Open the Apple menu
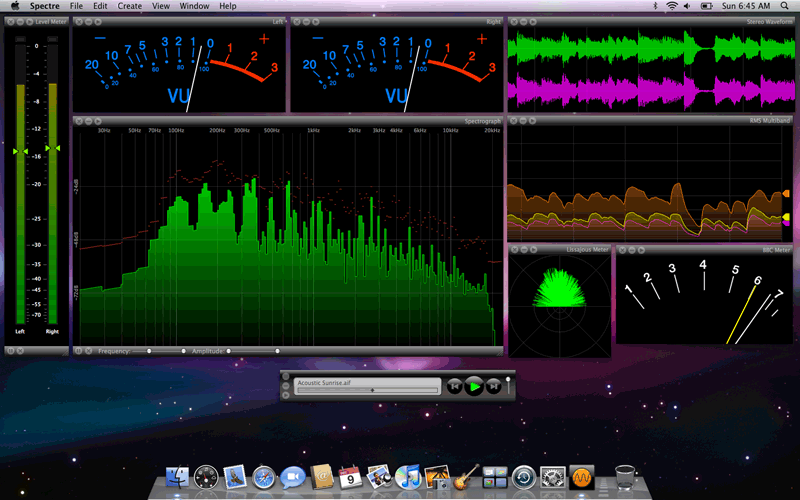This screenshot has width=800, height=500. pyautogui.click(x=15, y=6)
